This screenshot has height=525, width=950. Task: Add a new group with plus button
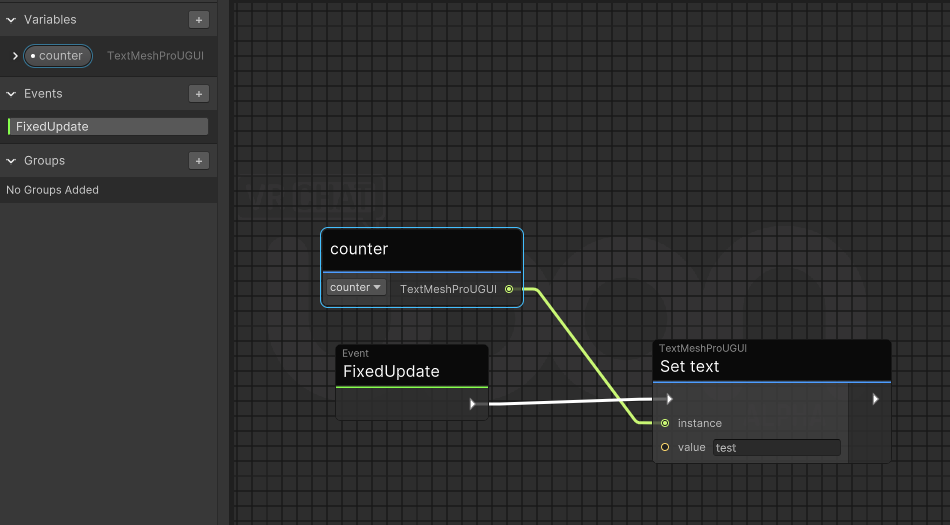pos(199,161)
